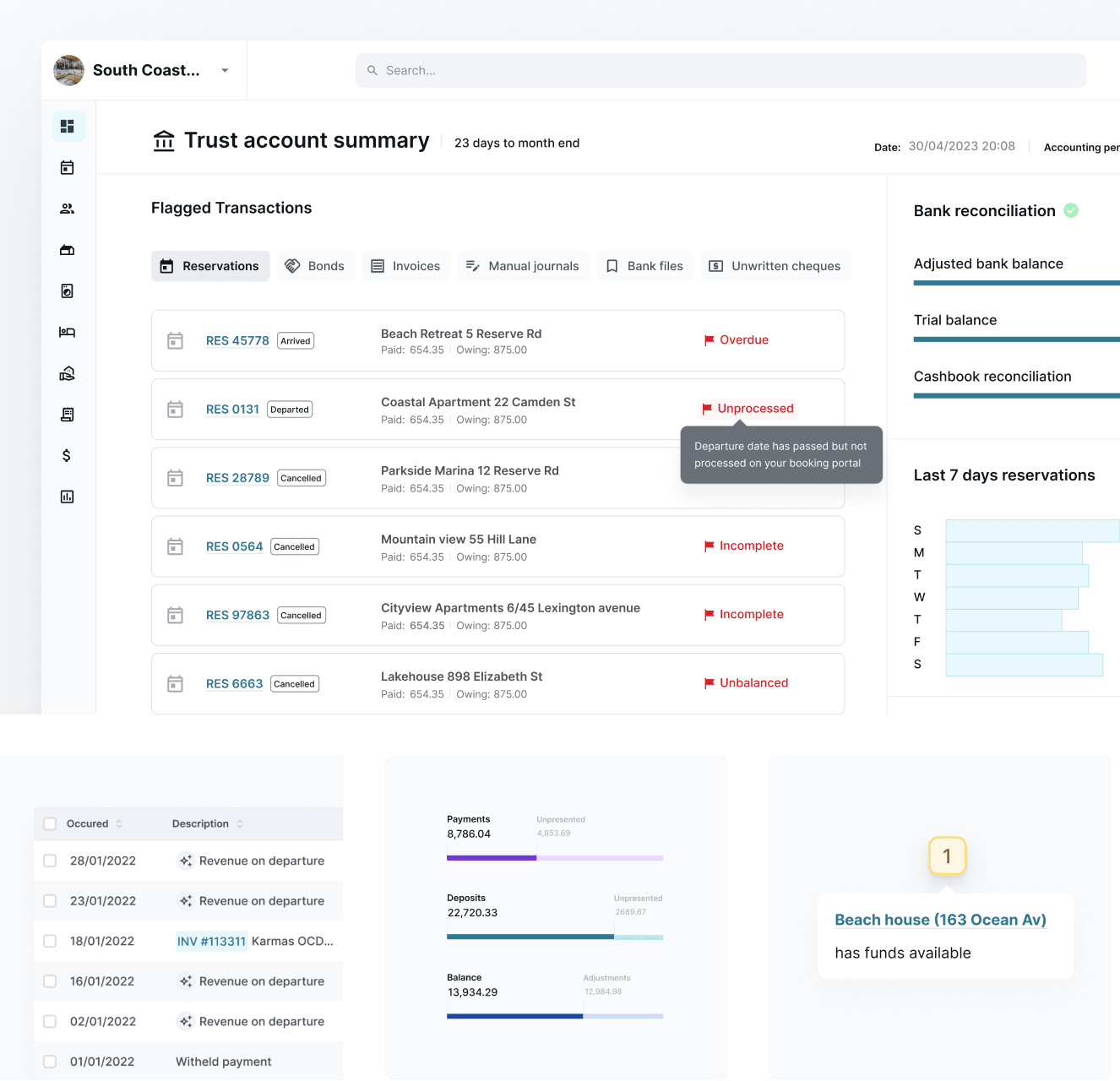Viewport: 1120px width, 1081px height.
Task: Check the 02/01/2022 row checkbox
Action: click(50, 1021)
